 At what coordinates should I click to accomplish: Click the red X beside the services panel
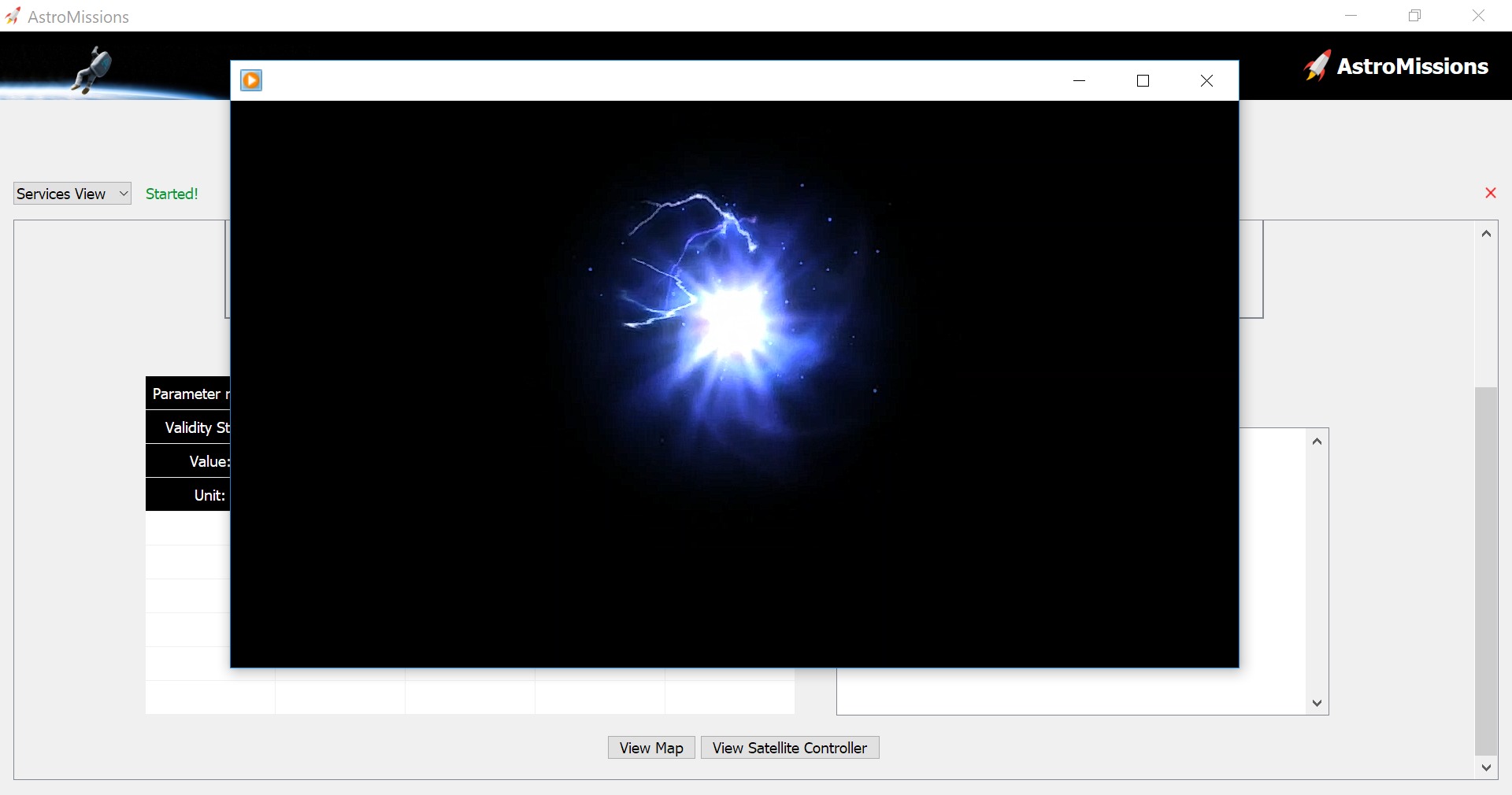[1490, 194]
